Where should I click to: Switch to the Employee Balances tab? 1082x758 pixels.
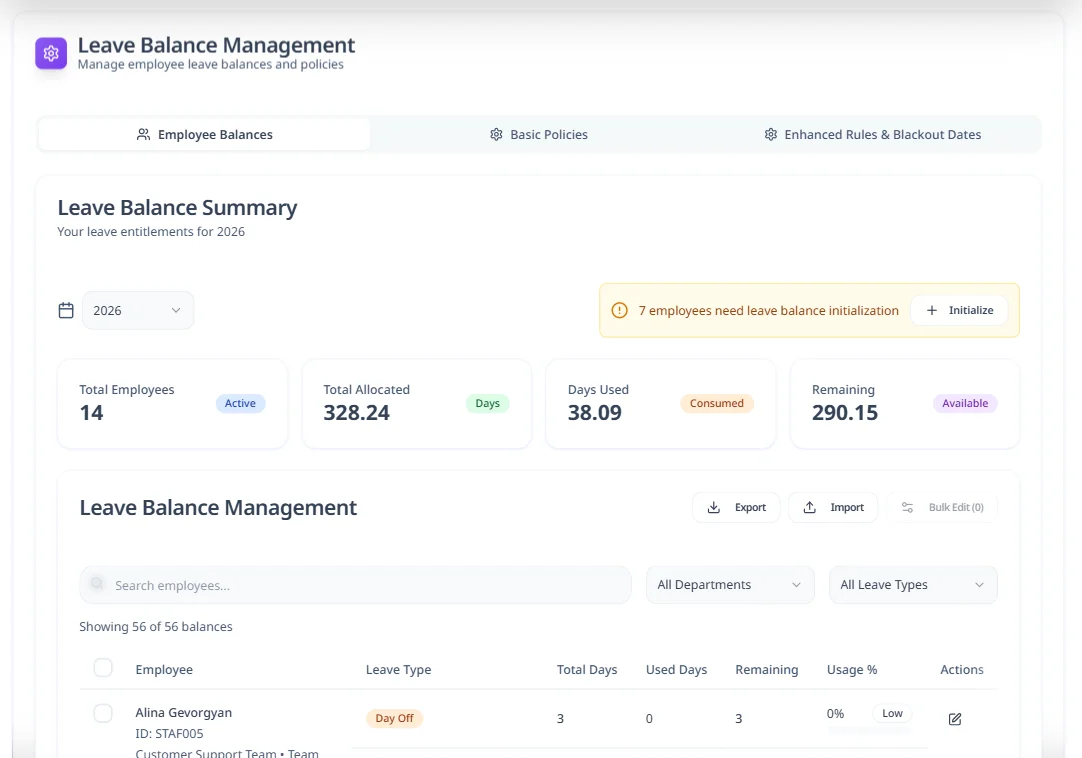pyautogui.click(x=204, y=135)
